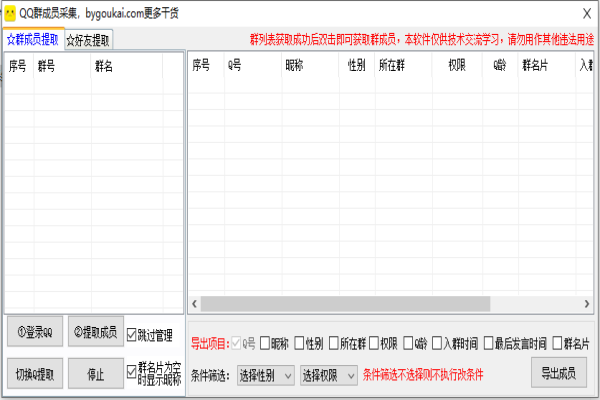Click the yellow app icon in title bar
Screen dimensions: 600x400
click(10, 14)
